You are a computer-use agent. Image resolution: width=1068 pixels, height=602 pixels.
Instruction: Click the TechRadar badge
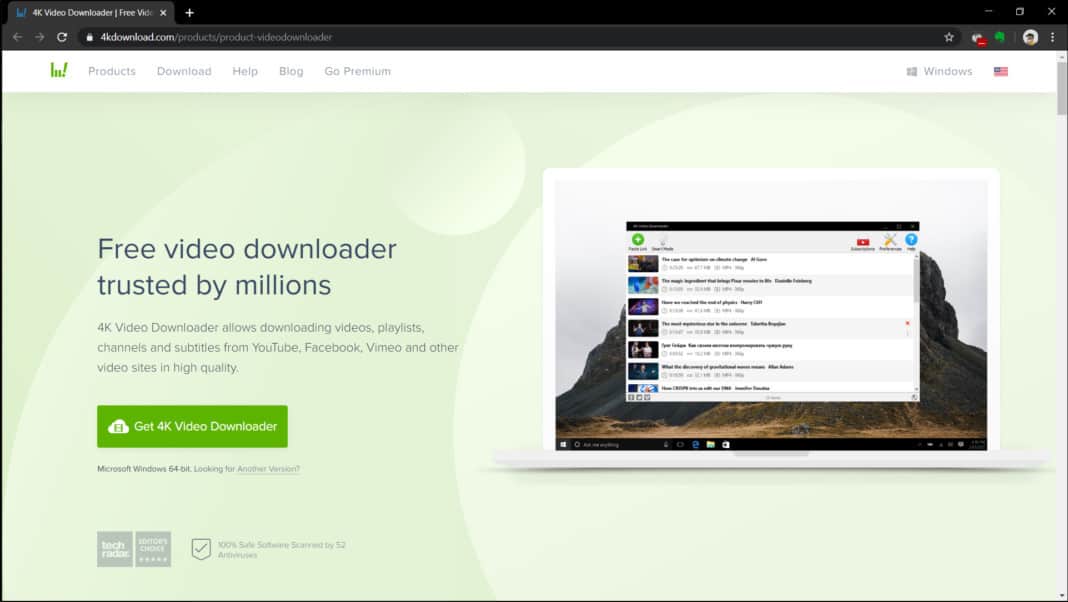pos(114,549)
